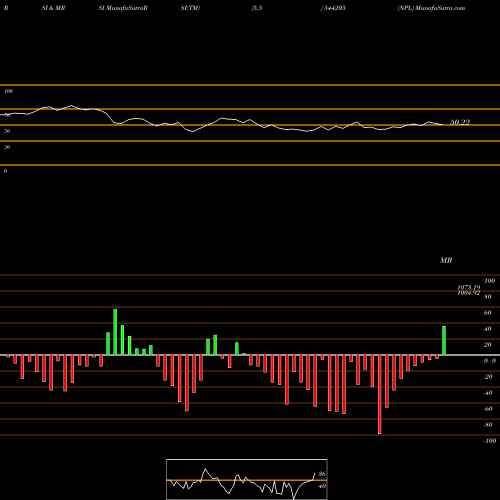The image size is (500, 500).
Task: Click the SI(TM) header label
Action: click(x=190, y=8)
